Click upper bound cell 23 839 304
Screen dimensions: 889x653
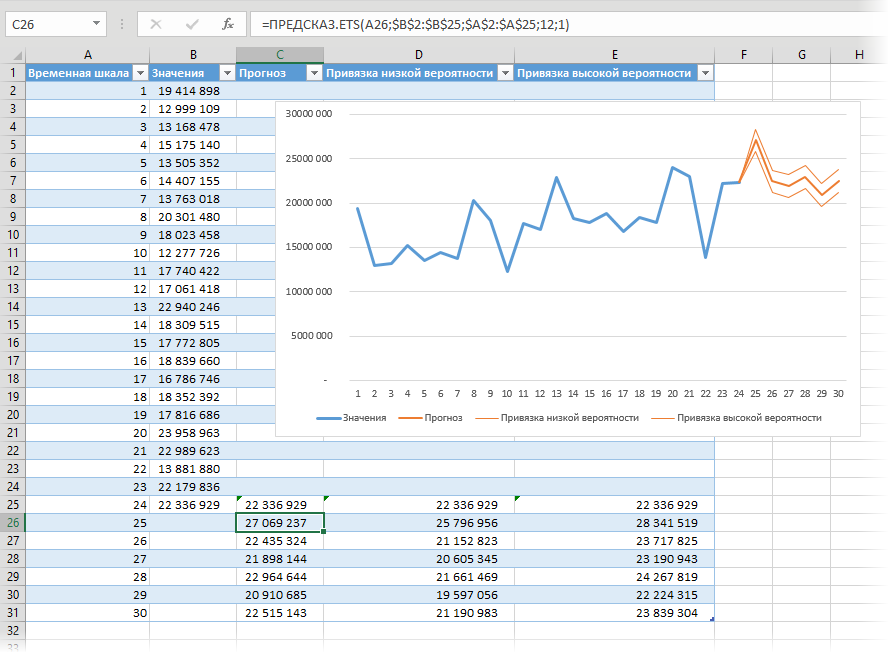point(615,613)
